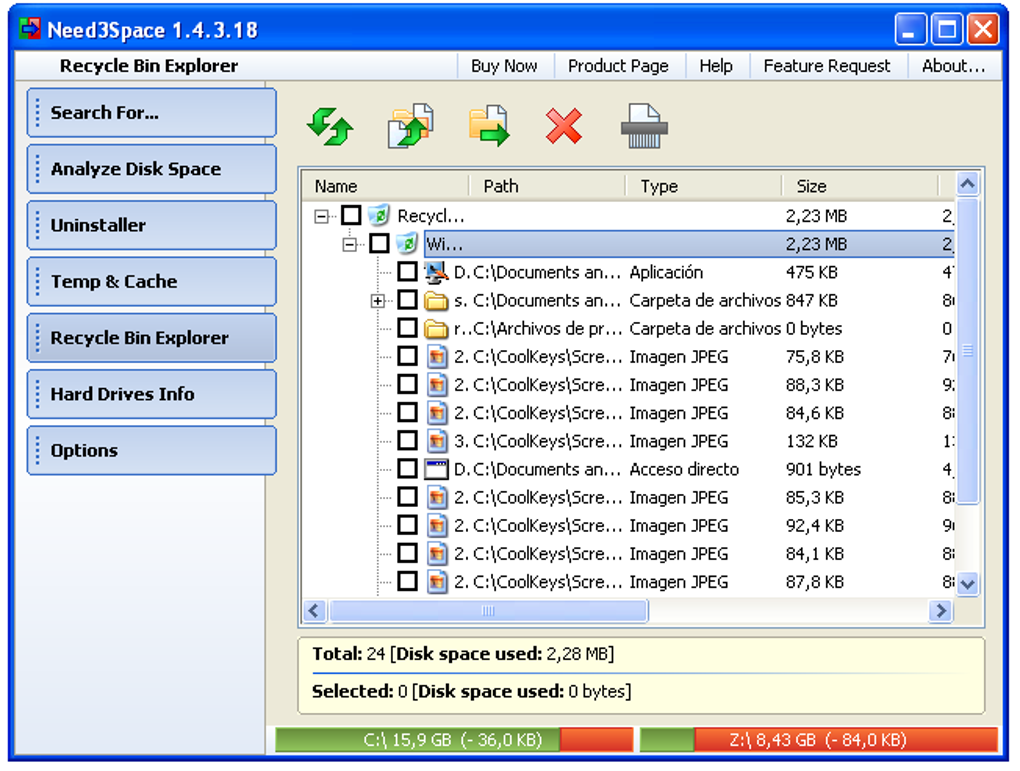Click the JPEG icon in the 87,8 KB row

point(437,582)
